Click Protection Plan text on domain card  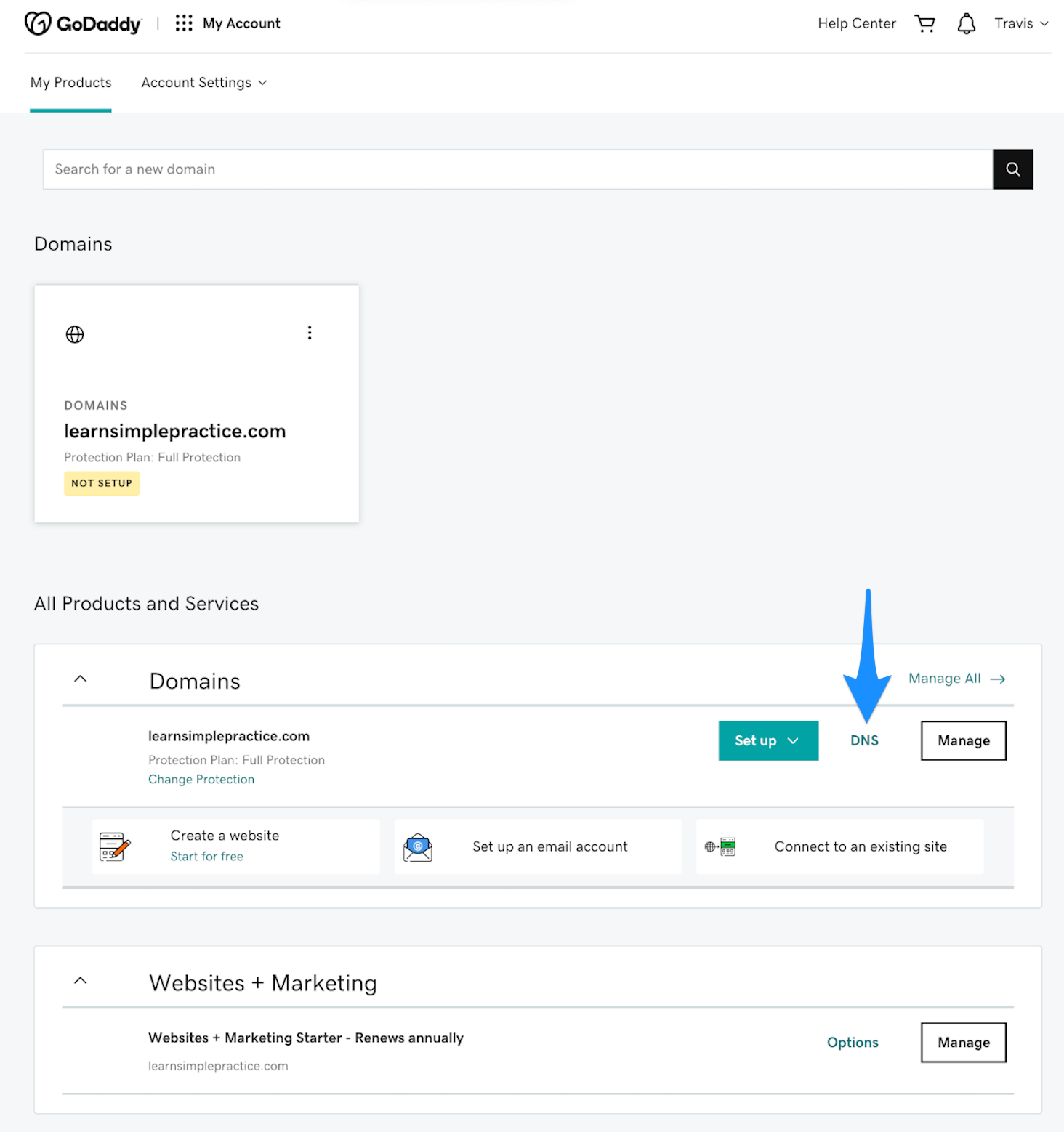tap(152, 457)
